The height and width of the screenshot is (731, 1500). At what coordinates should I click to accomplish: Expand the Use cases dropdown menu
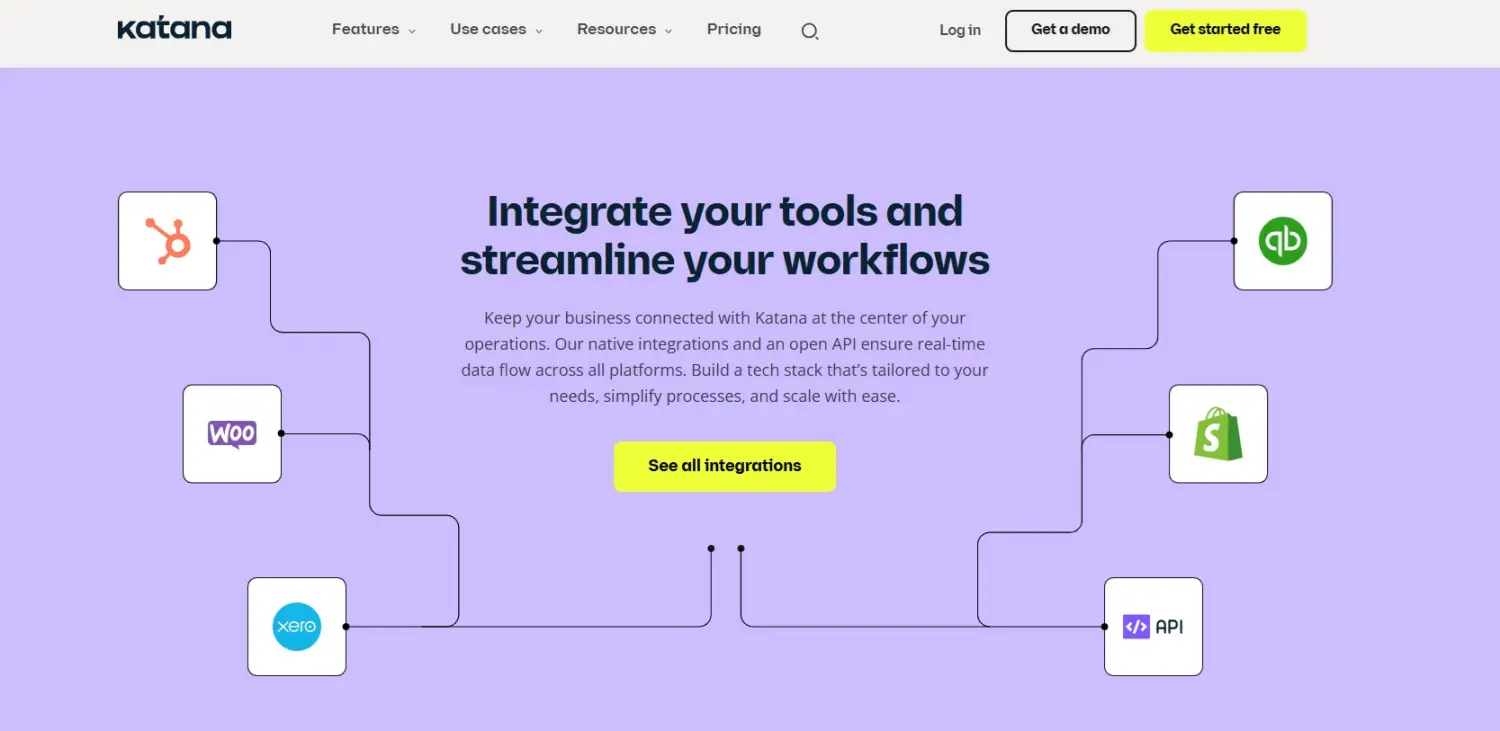click(x=496, y=29)
